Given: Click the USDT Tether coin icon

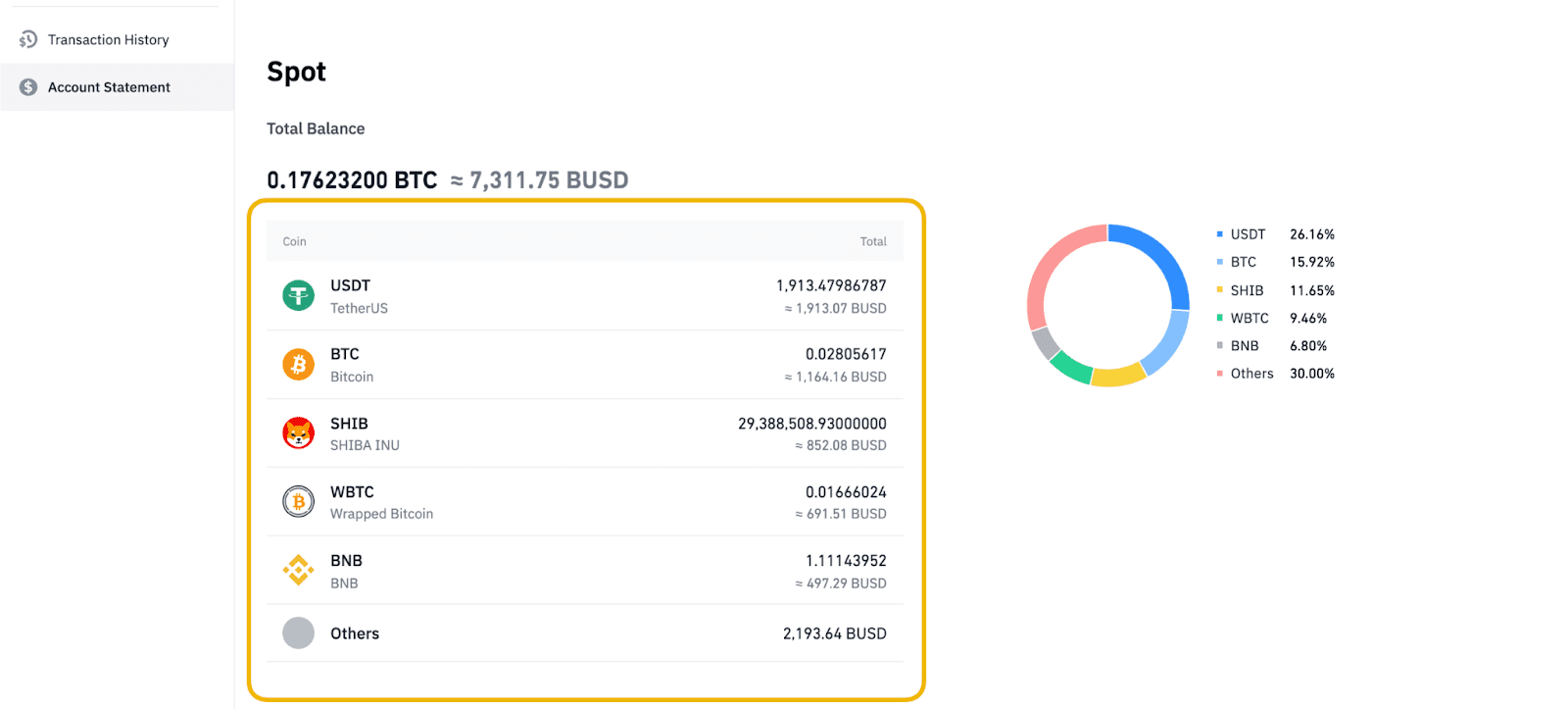Looking at the screenshot, I should coord(298,295).
